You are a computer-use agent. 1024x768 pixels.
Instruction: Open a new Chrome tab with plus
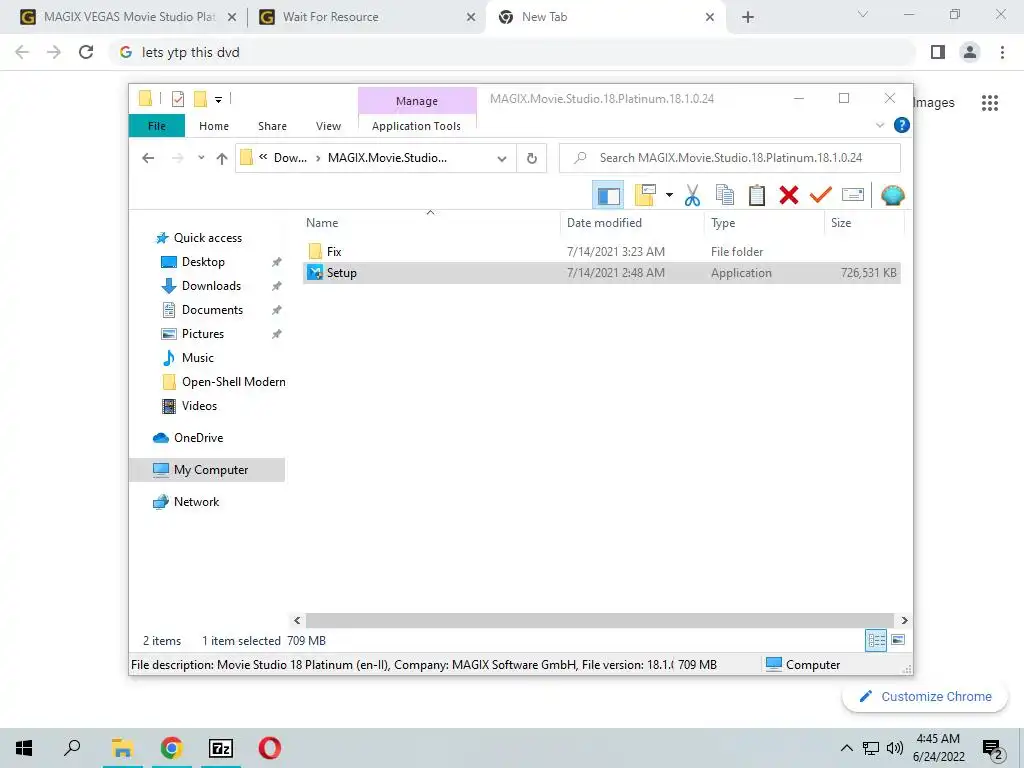tap(748, 18)
